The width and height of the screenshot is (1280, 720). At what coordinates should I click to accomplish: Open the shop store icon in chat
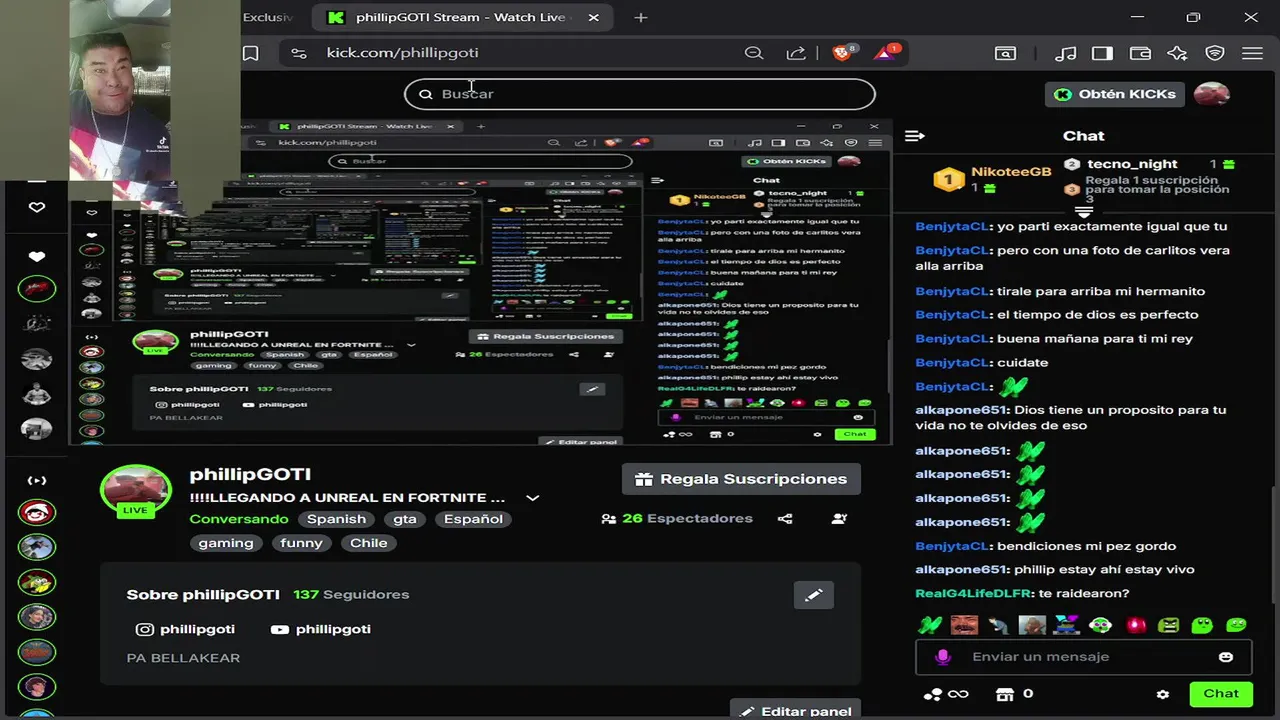coord(1005,694)
